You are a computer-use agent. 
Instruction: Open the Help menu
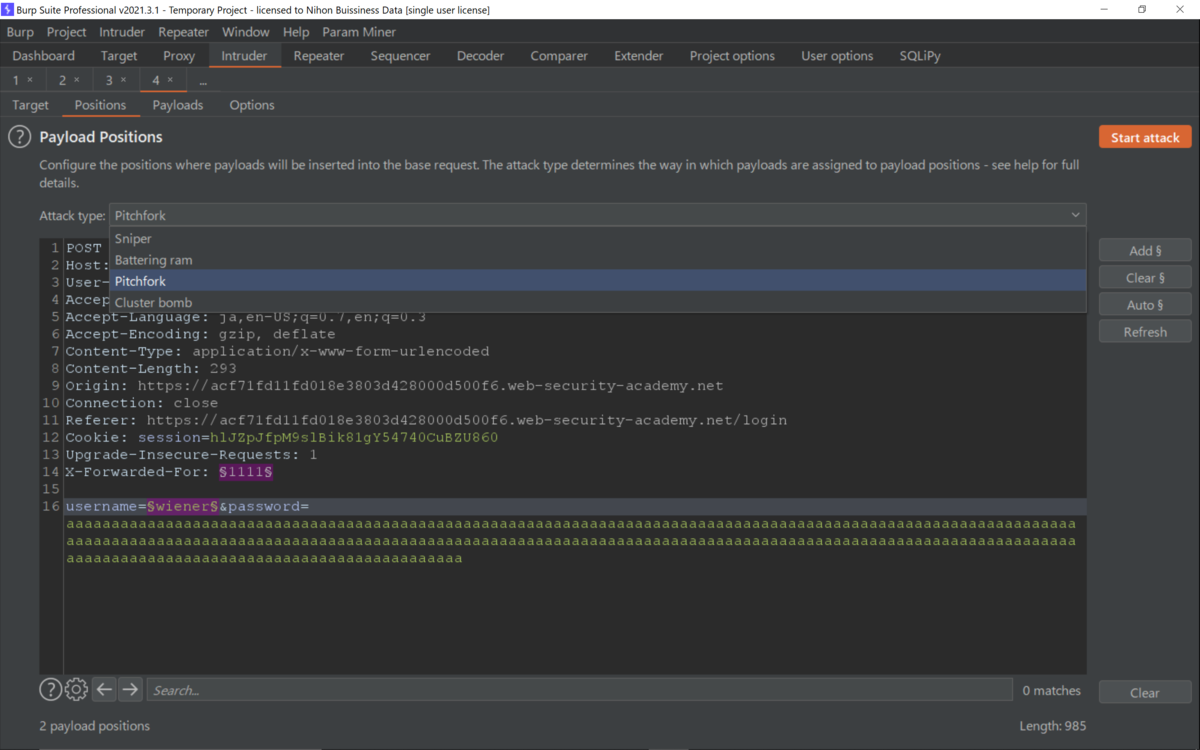click(296, 32)
